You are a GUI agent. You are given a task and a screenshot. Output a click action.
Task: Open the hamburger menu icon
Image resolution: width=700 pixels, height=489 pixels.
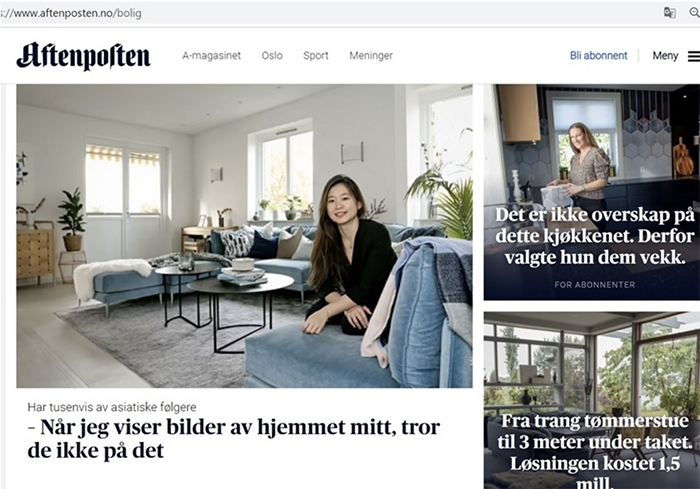[x=694, y=56]
